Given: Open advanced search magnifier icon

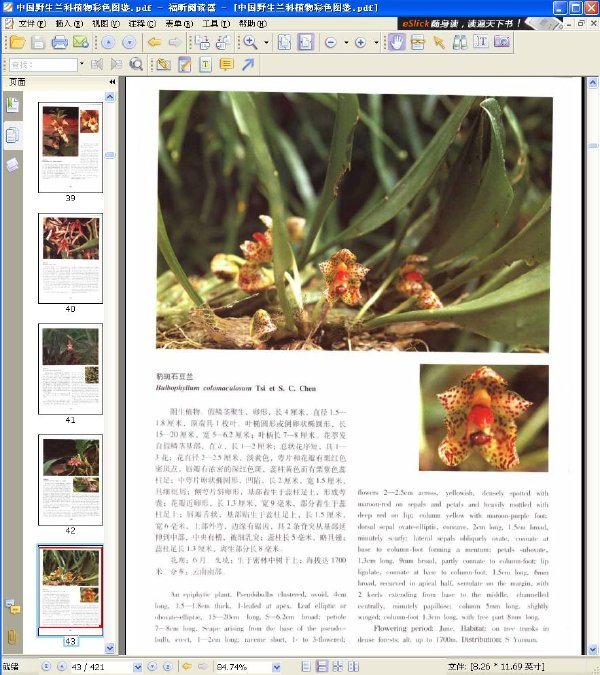Looking at the screenshot, I should (x=136, y=65).
